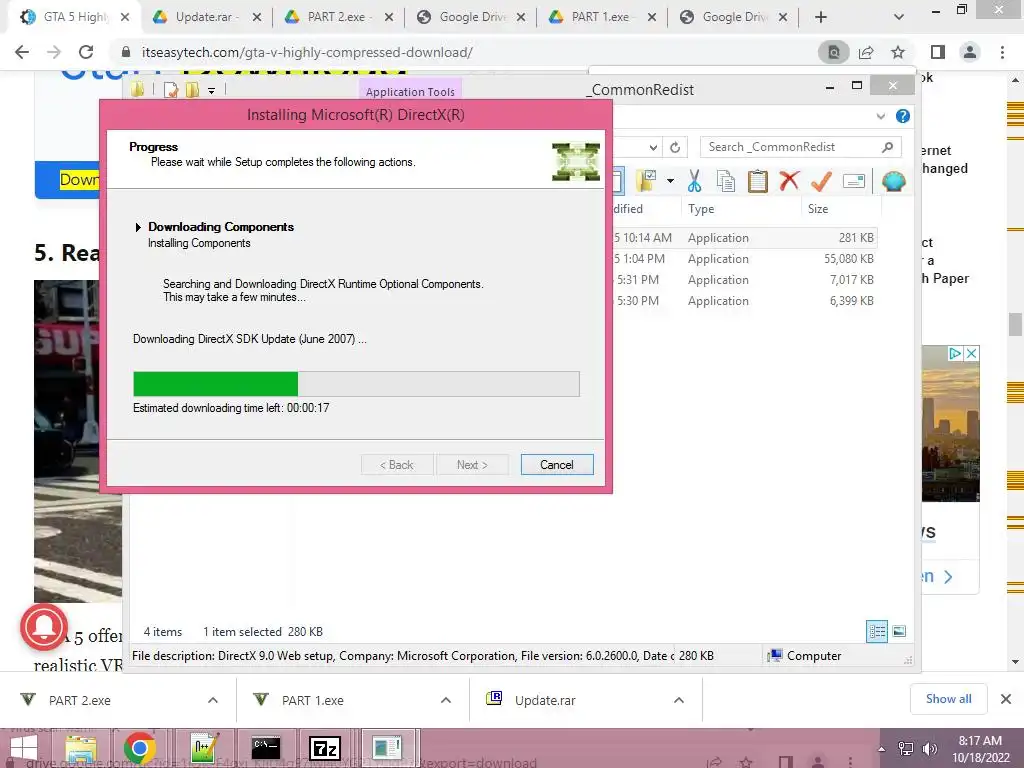Open Chrome side panel icon
Screen dimensions: 1024x768
tap(938, 52)
